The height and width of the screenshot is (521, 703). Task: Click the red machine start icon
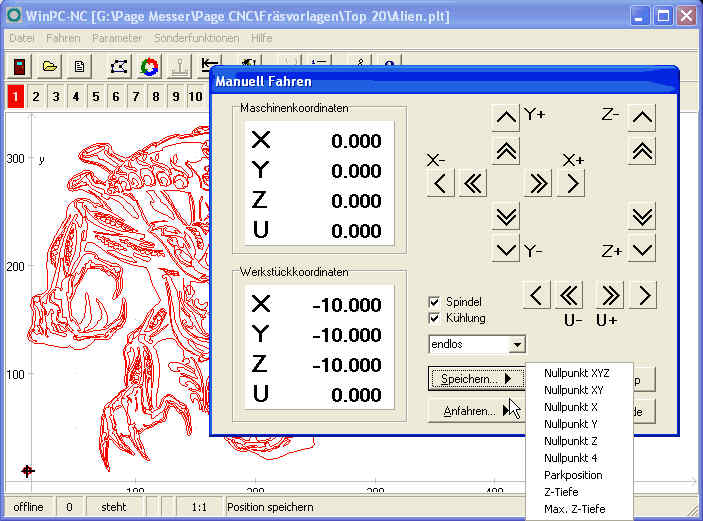tap(19, 67)
